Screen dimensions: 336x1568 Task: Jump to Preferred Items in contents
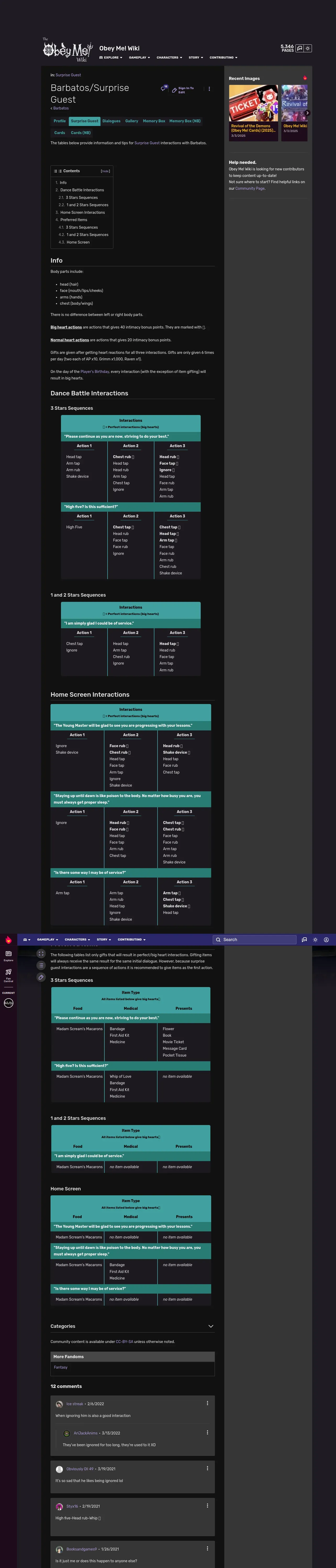coord(73,220)
